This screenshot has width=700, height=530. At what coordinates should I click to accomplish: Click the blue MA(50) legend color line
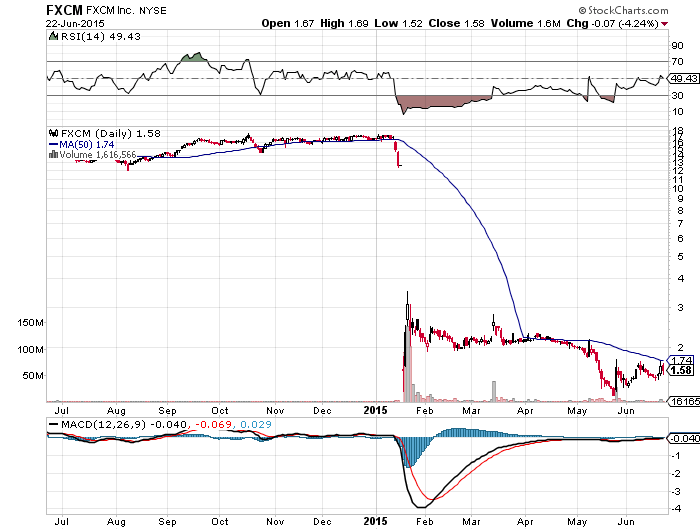click(x=54, y=144)
